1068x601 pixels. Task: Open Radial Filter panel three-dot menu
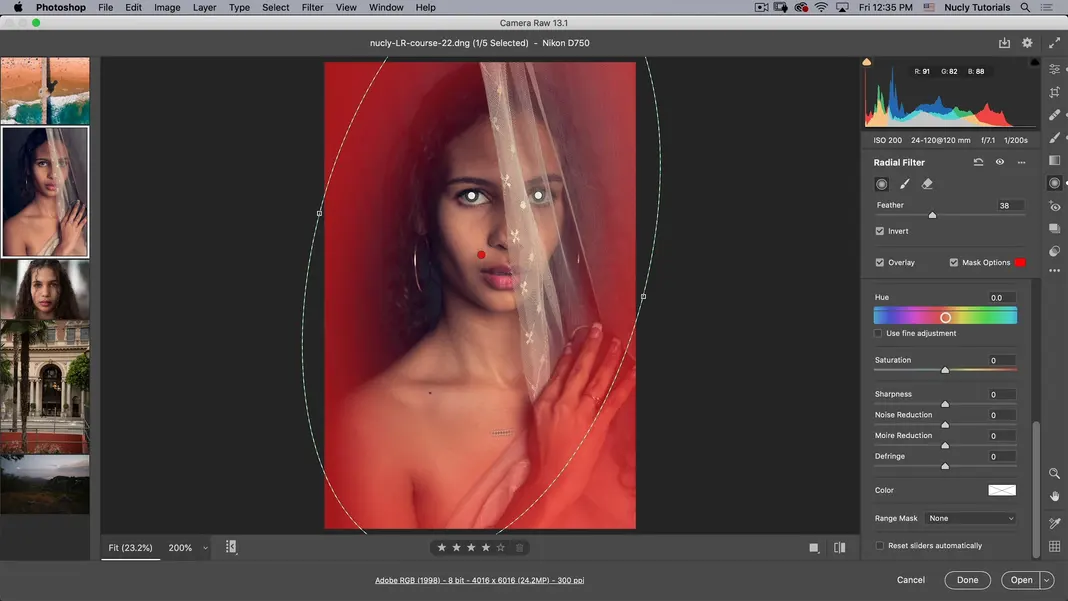[1021, 162]
